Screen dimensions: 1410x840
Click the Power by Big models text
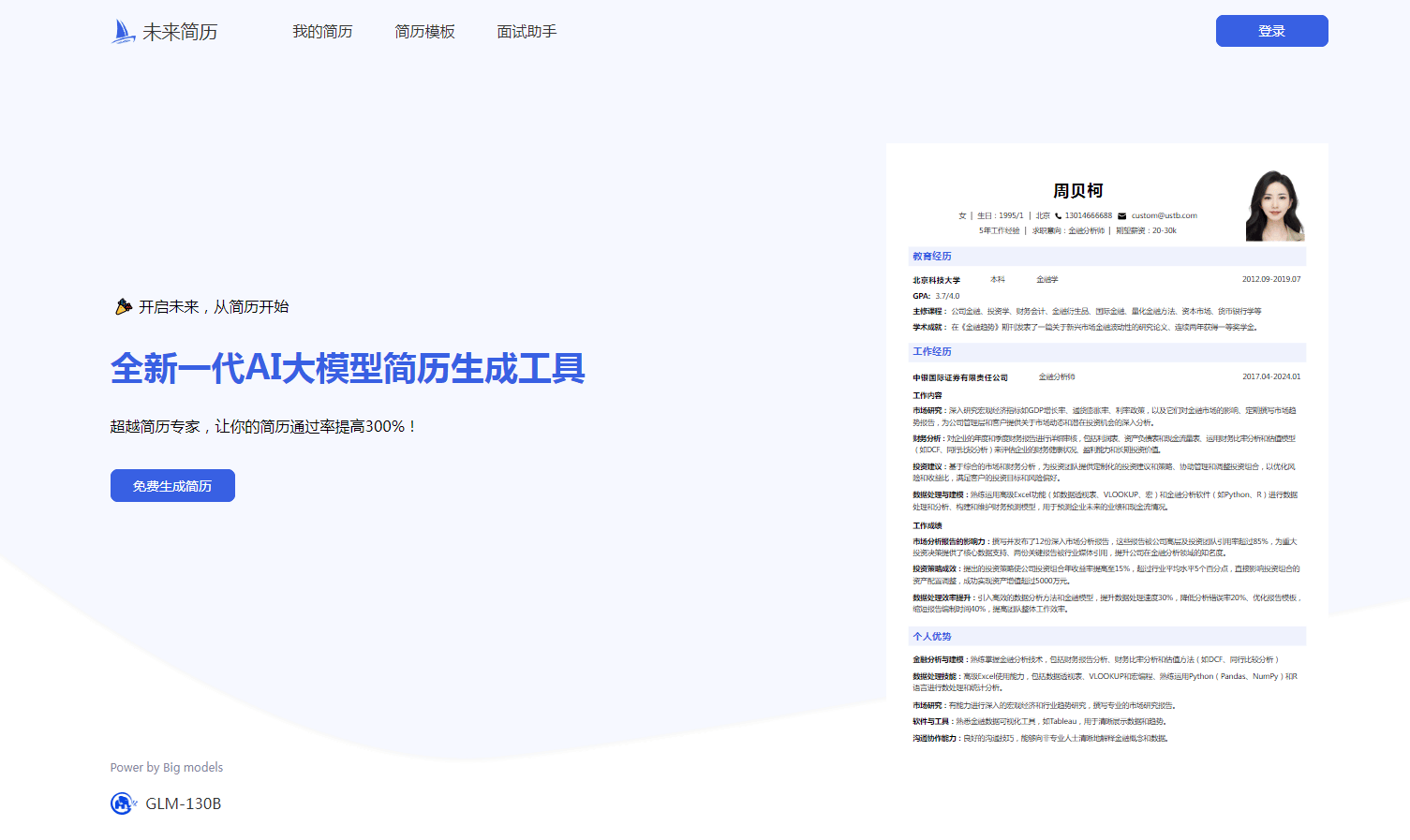coord(167,768)
